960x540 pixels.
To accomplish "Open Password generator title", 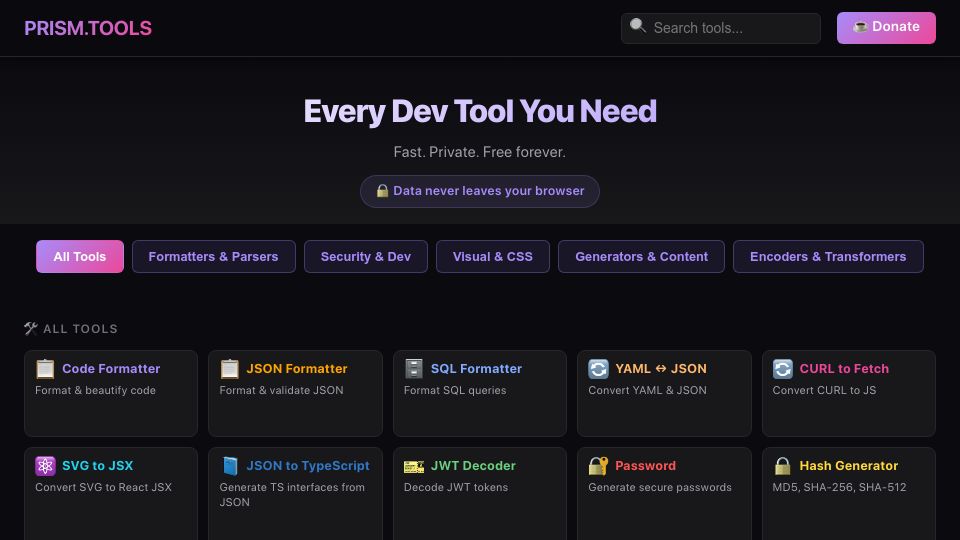I will tap(645, 465).
